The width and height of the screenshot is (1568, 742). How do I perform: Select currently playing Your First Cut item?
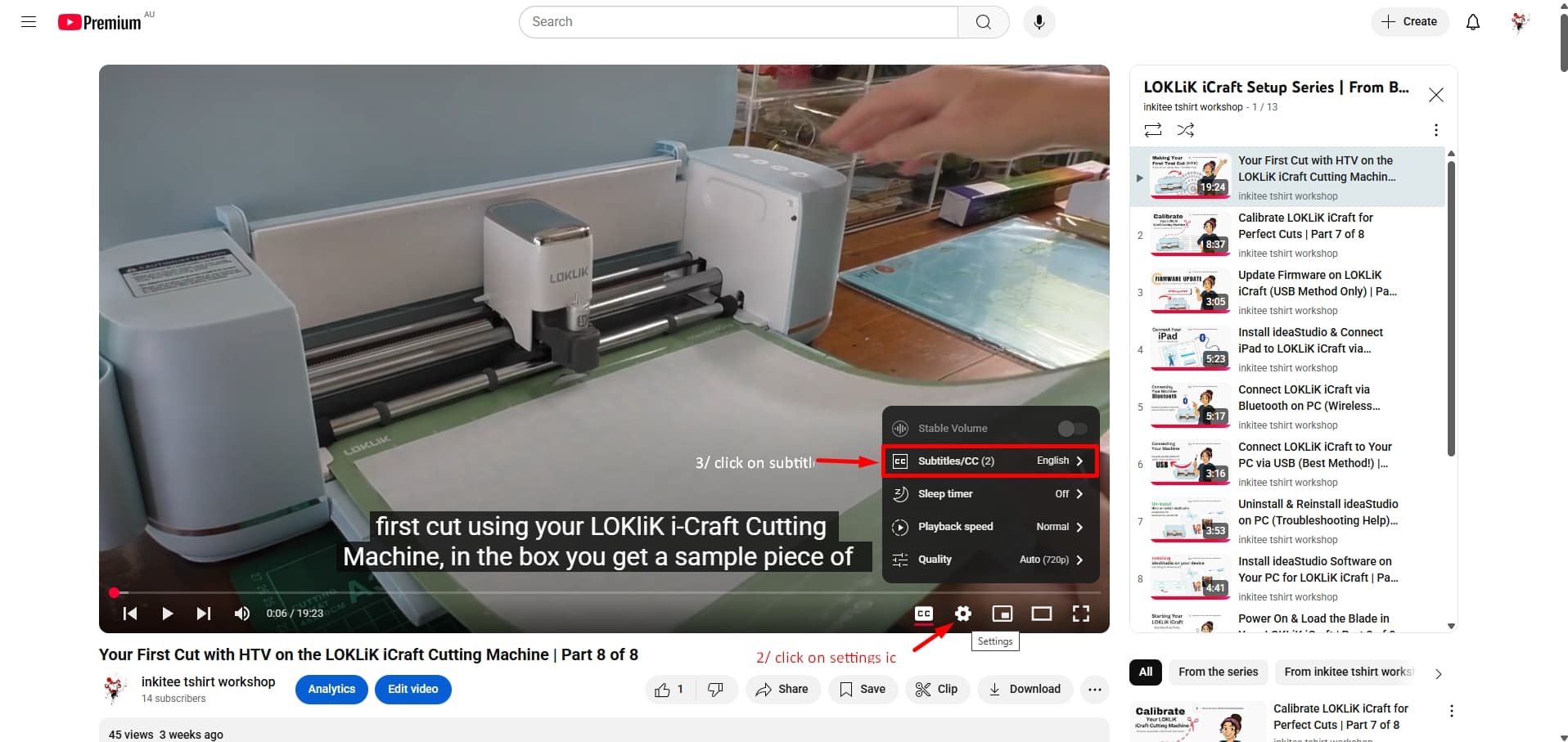(x=1286, y=178)
